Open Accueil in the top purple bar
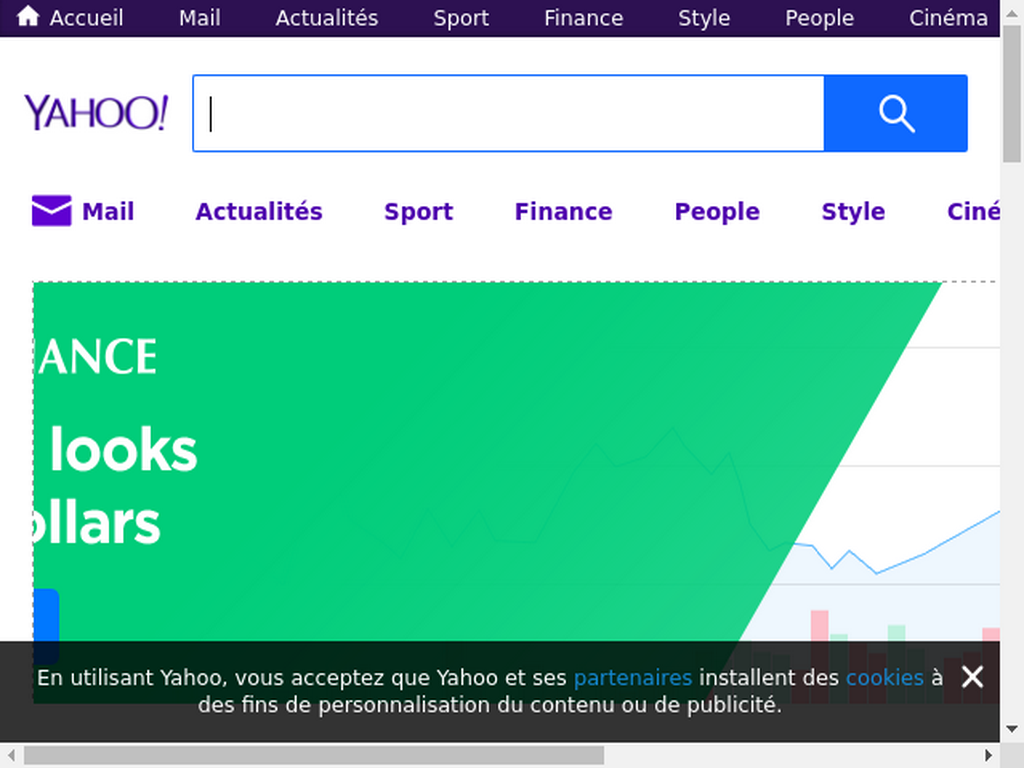Viewport: 1024px width, 768px height. point(86,18)
